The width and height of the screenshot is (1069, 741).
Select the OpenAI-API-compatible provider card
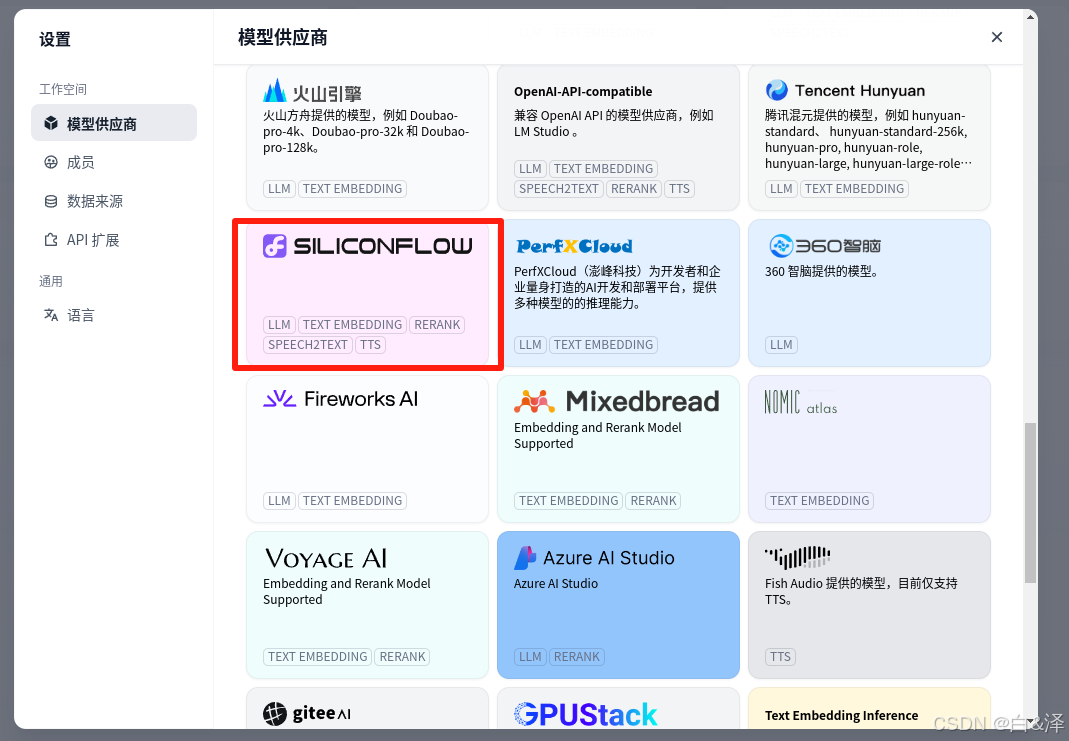(x=618, y=137)
